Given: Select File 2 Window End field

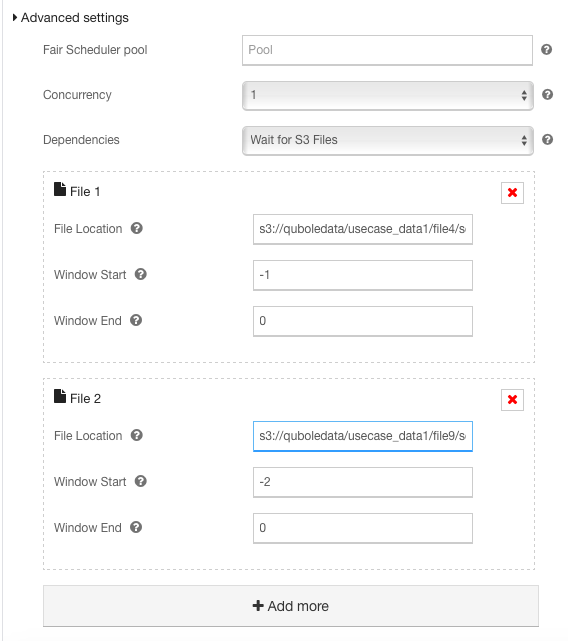Looking at the screenshot, I should [363, 528].
